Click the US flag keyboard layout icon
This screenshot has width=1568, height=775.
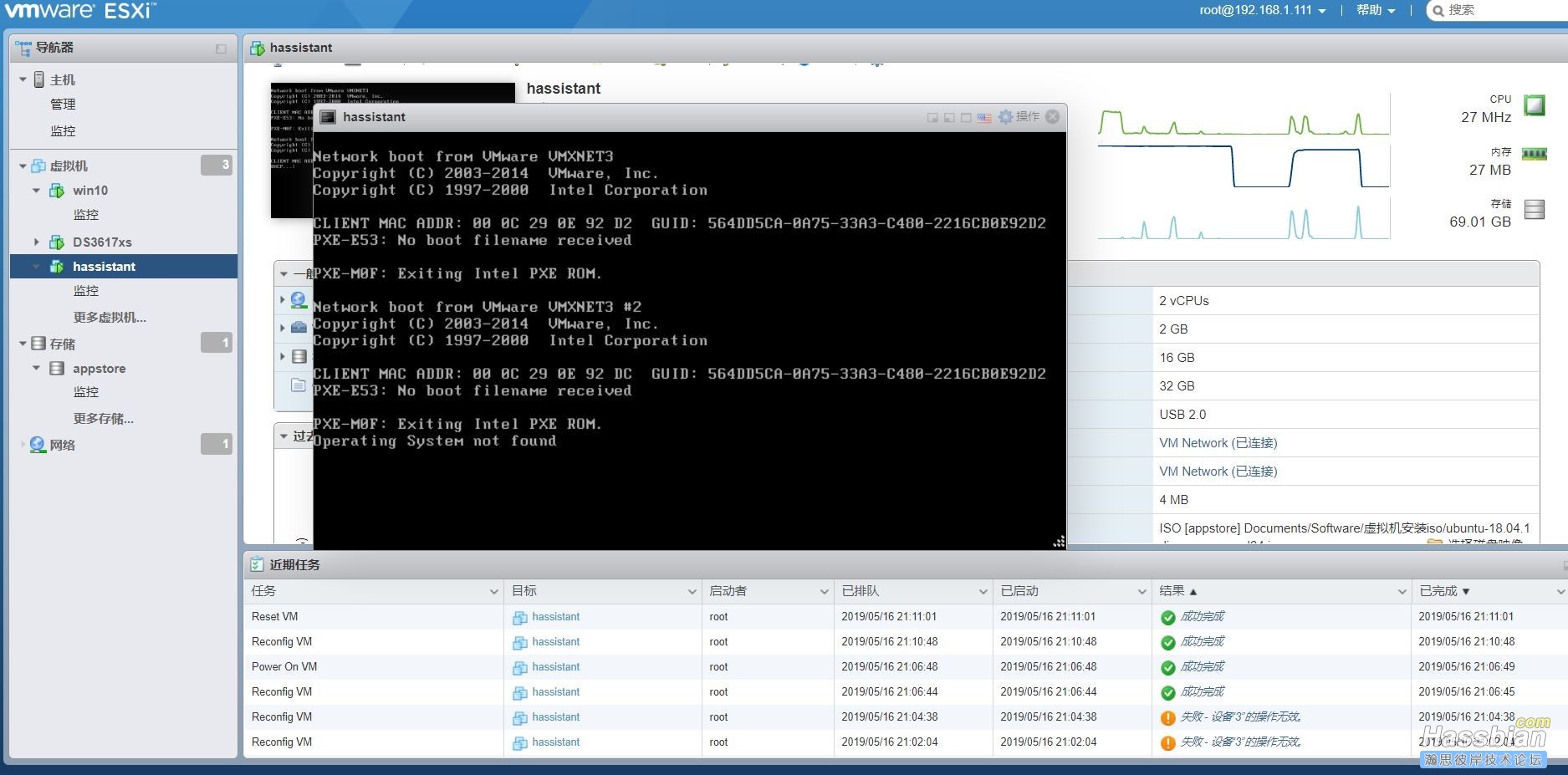pos(984,118)
